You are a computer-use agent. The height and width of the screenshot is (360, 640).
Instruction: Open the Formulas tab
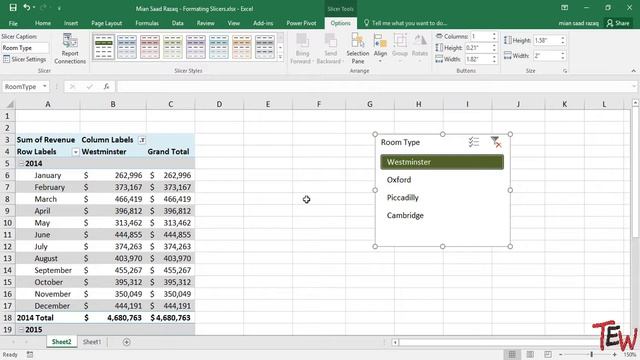pos(147,23)
